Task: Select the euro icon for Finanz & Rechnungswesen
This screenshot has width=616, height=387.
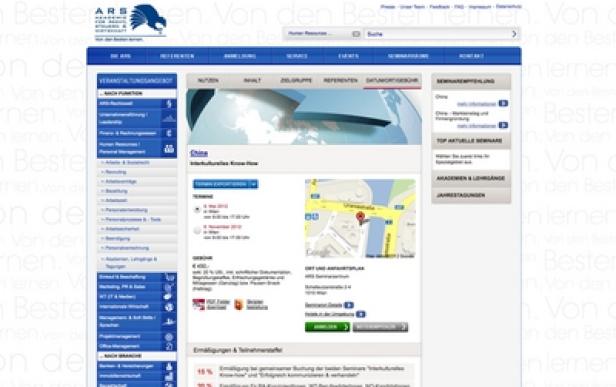Action: click(169, 133)
